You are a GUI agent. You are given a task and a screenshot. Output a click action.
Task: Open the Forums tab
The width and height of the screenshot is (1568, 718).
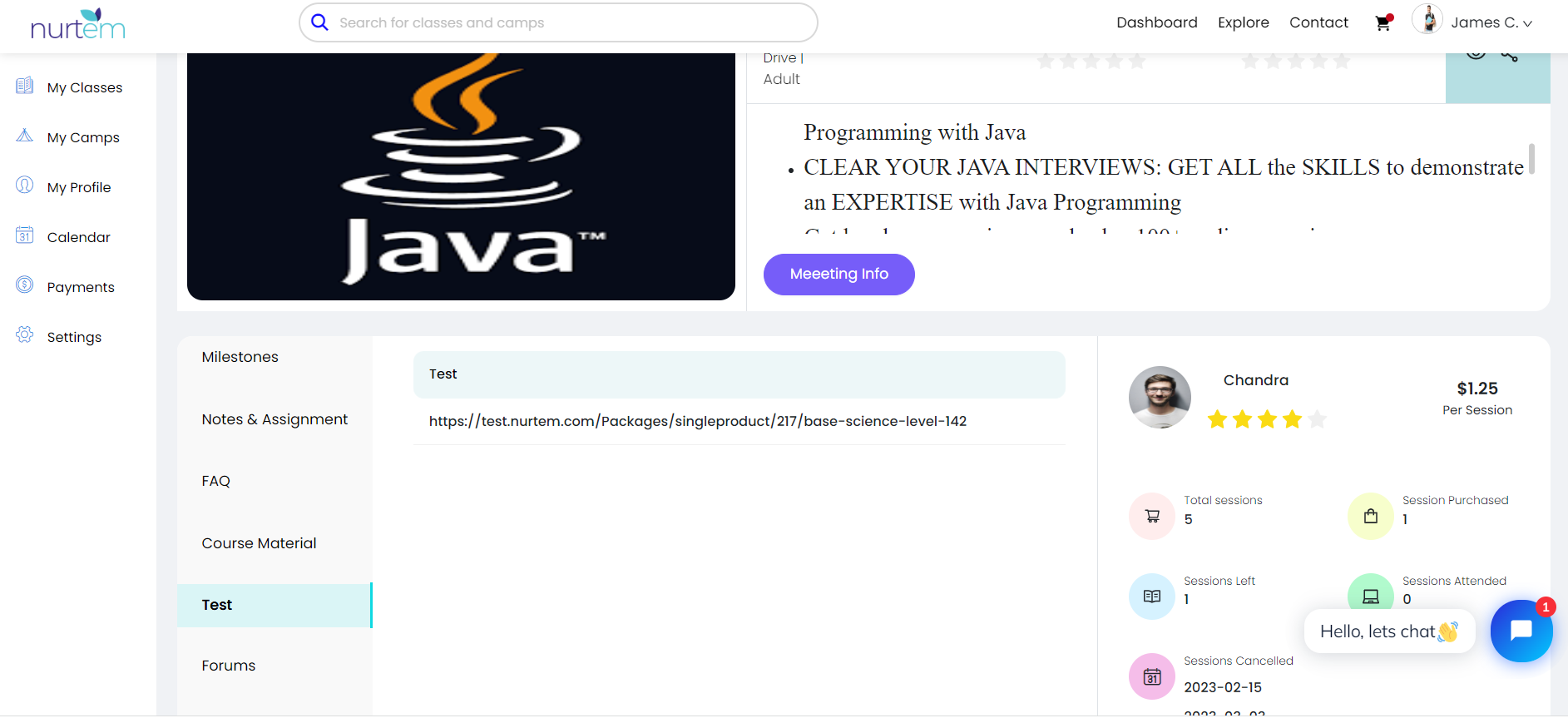pyautogui.click(x=228, y=666)
